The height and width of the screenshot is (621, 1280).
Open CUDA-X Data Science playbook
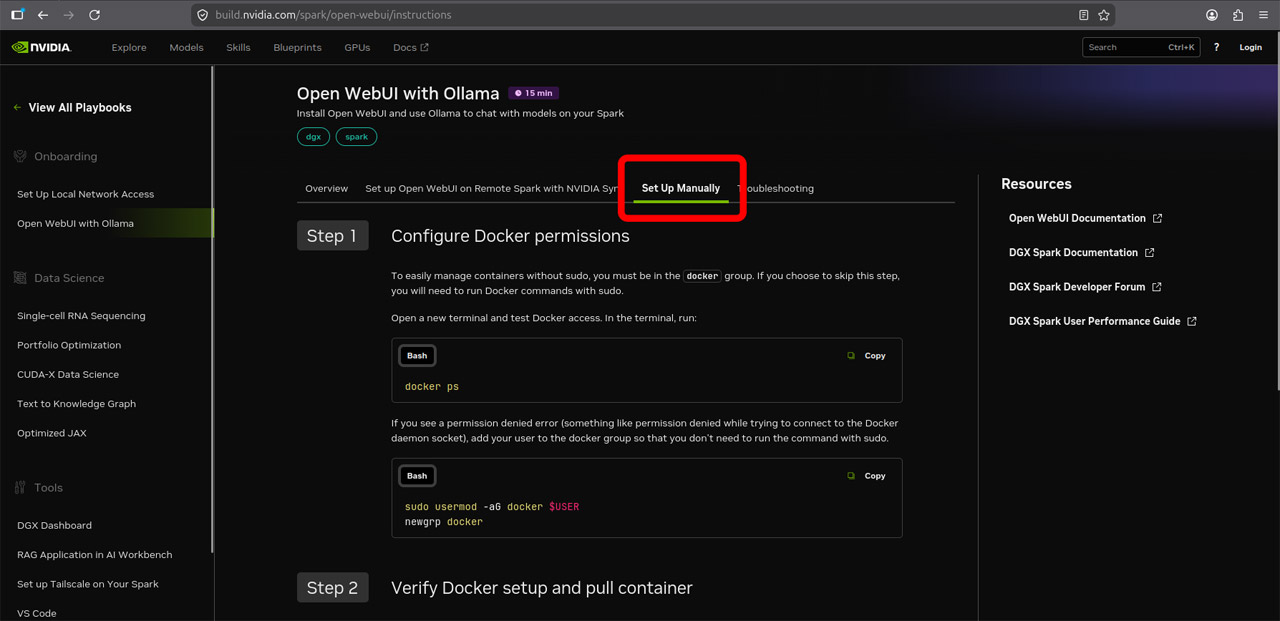(x=68, y=375)
